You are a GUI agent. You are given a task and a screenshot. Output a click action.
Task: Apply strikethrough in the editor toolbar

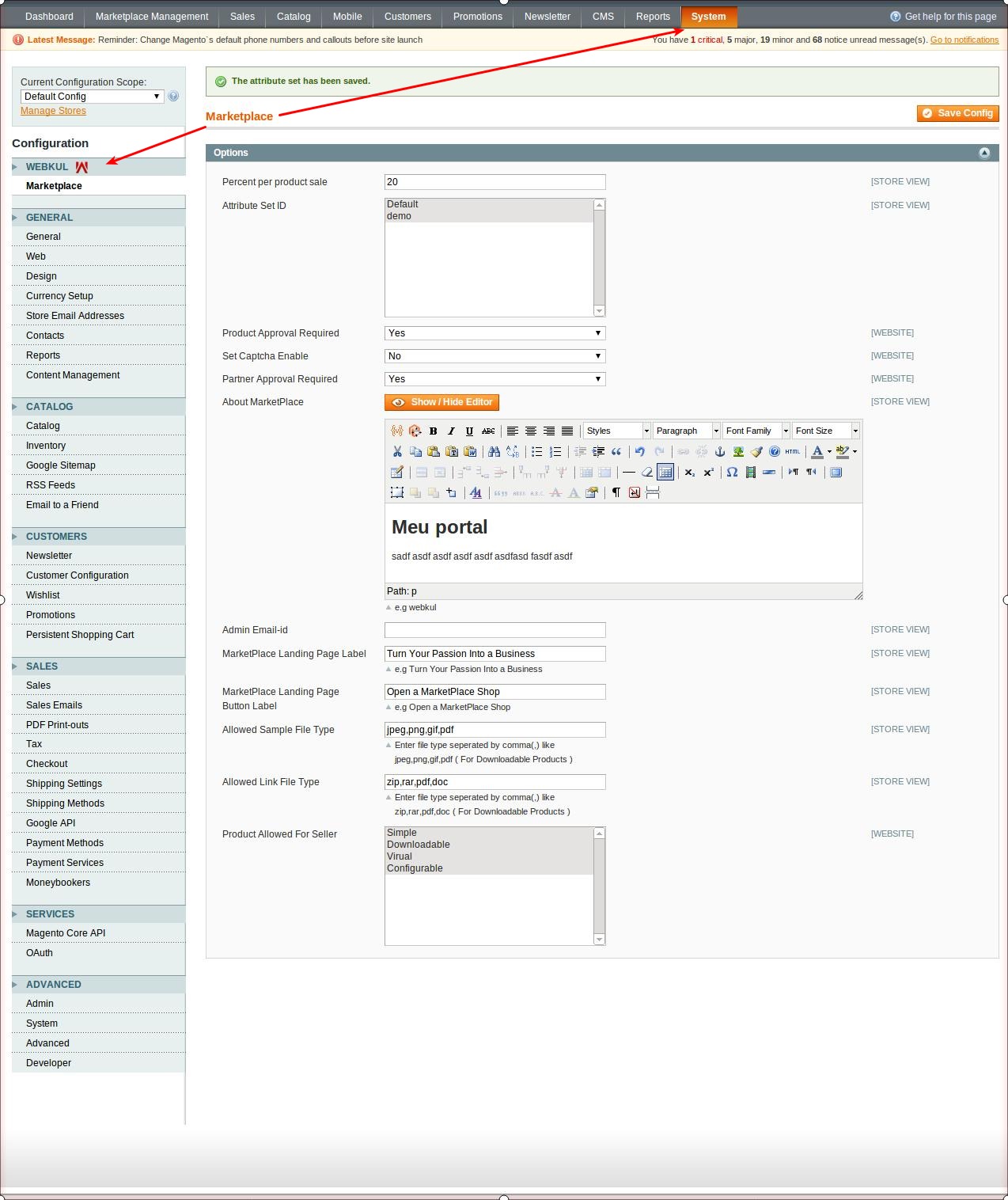488,431
